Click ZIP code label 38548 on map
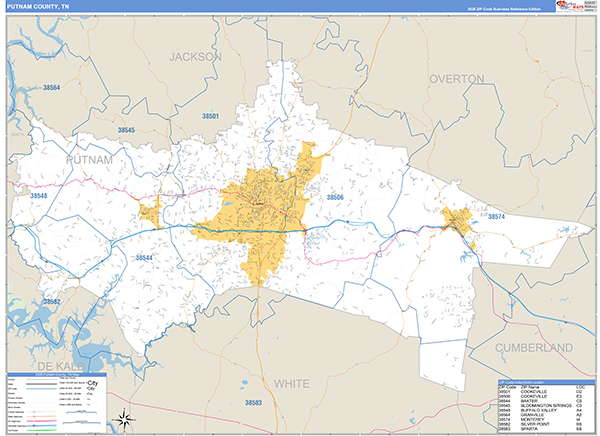The height and width of the screenshot is (436, 600). 39,196
